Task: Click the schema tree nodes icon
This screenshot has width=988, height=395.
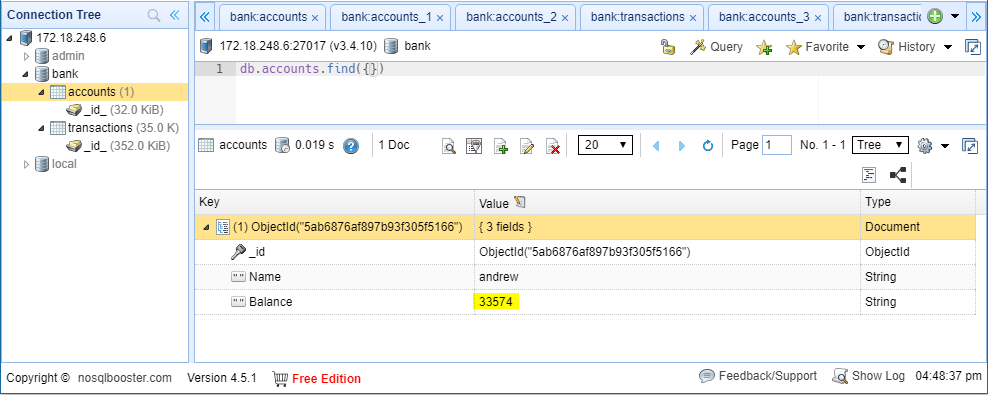Action: [x=898, y=175]
